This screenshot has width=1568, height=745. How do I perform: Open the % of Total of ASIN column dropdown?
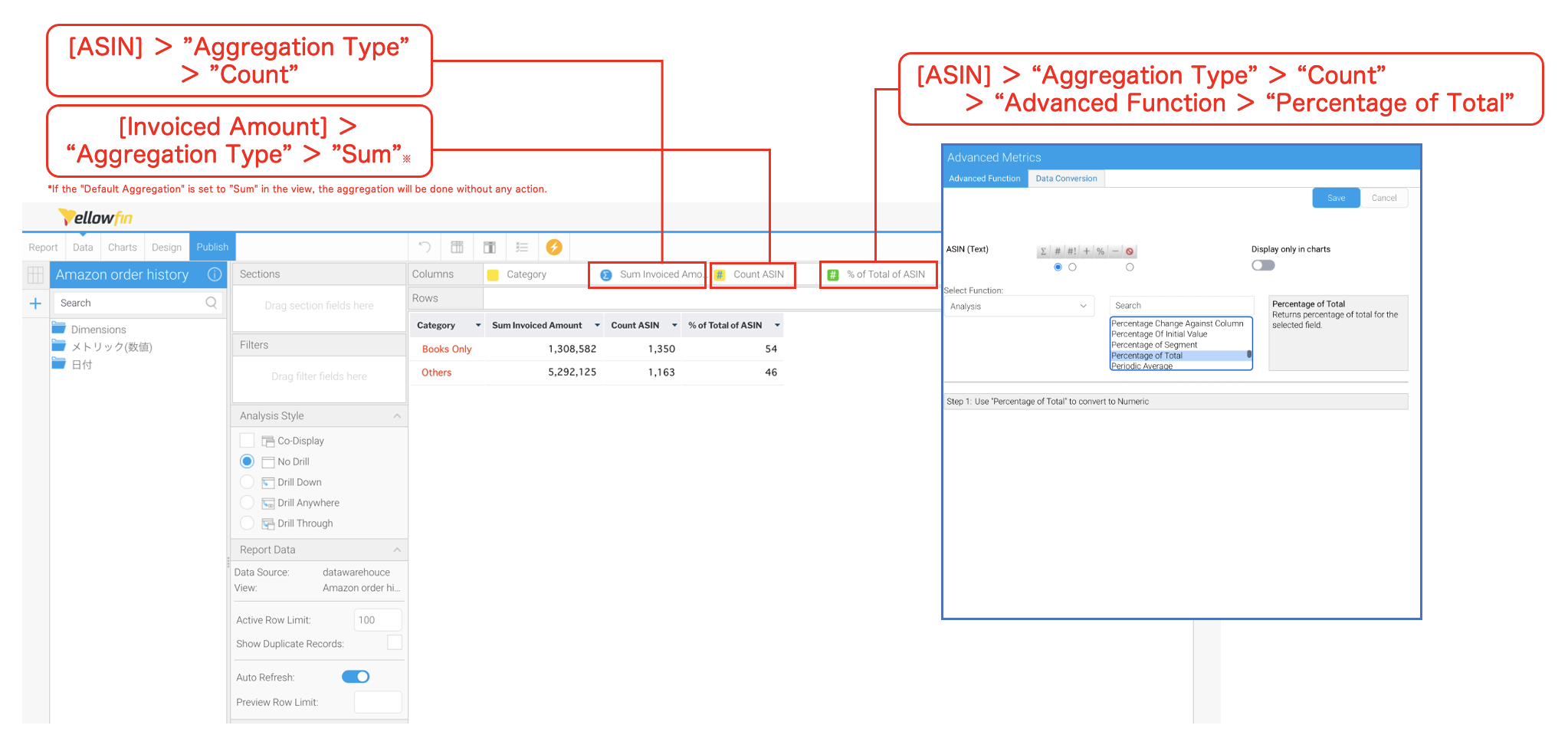[x=777, y=326]
